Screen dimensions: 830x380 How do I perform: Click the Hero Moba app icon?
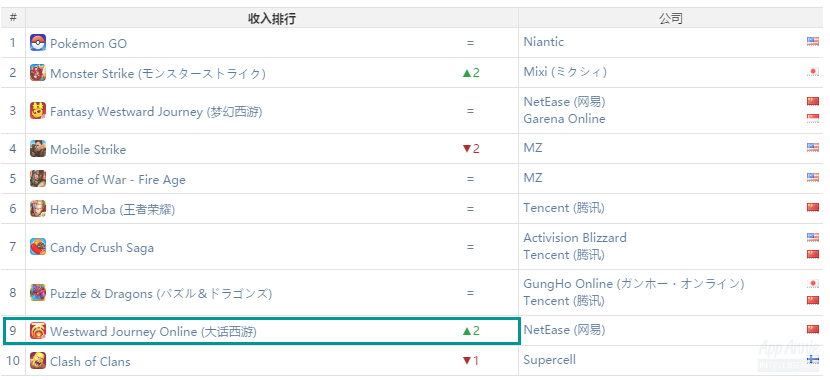pos(38,209)
